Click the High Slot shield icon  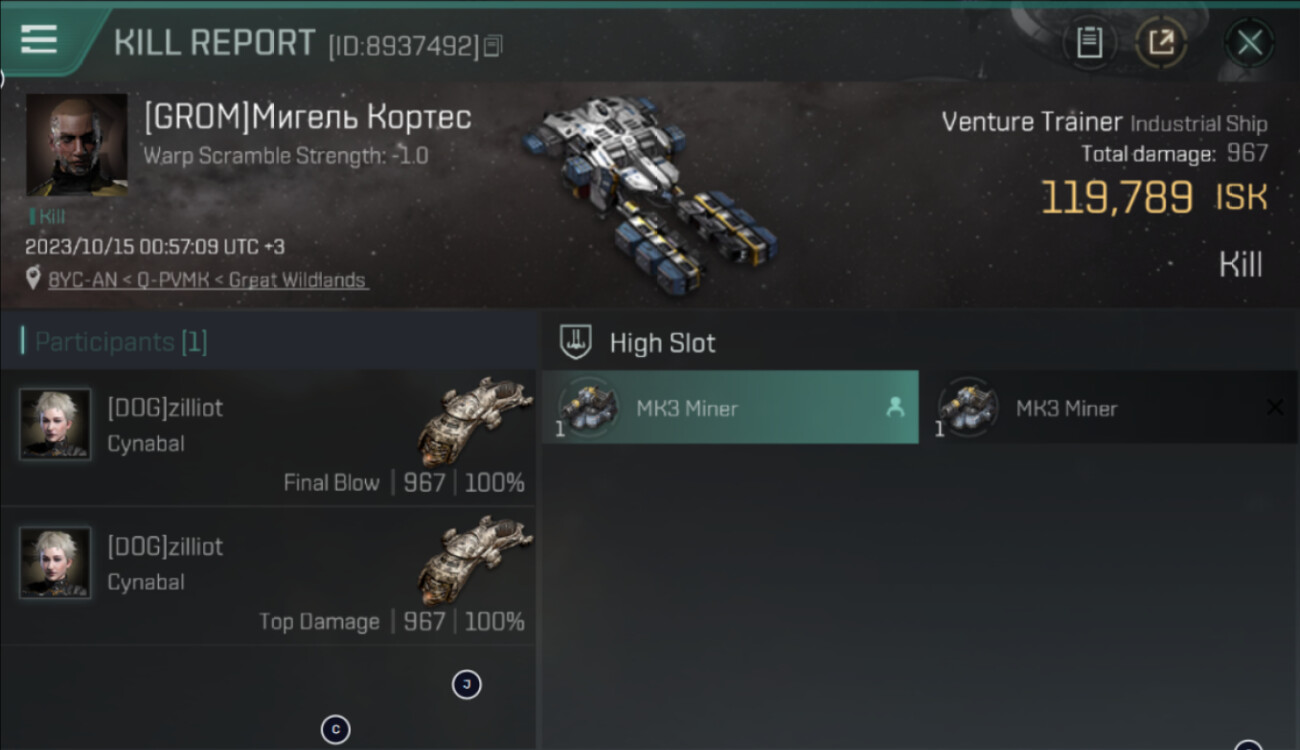[x=574, y=343]
